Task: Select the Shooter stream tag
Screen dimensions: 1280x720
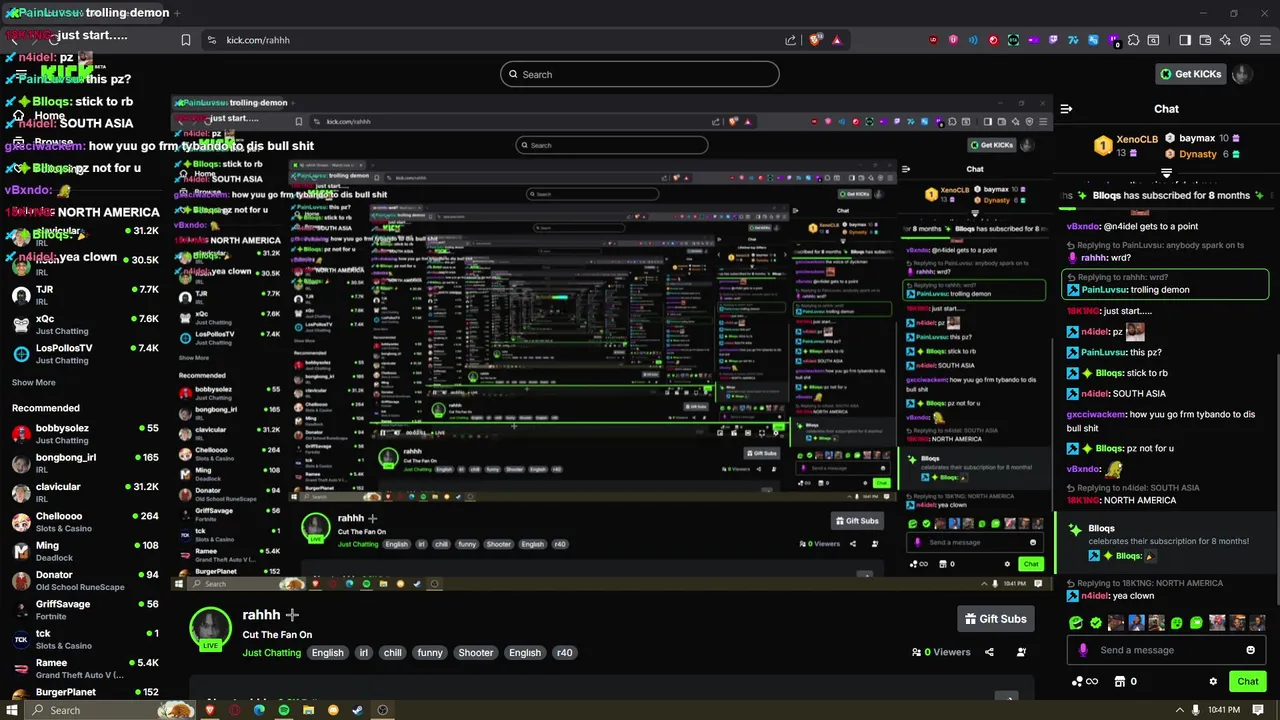Action: pyautogui.click(x=475, y=653)
